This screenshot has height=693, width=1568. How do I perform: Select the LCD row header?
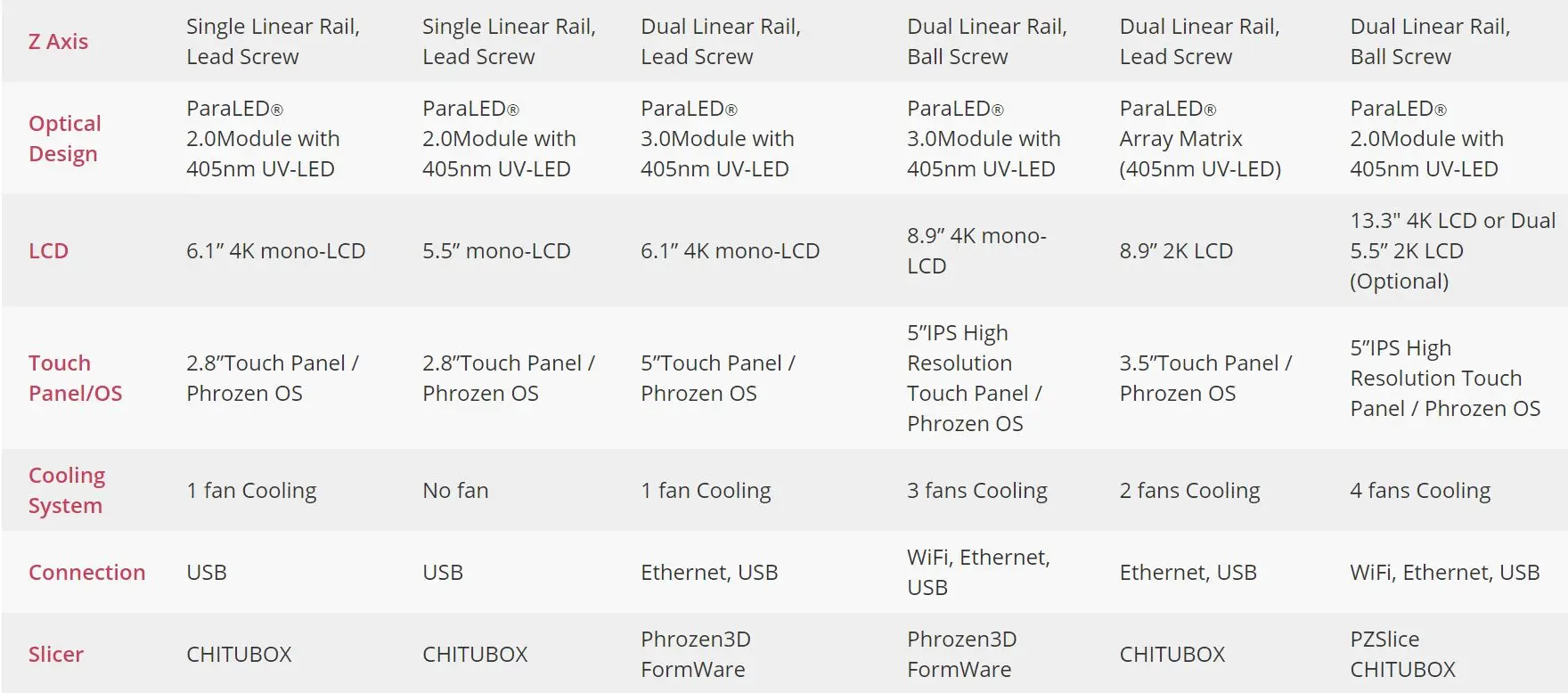point(48,251)
